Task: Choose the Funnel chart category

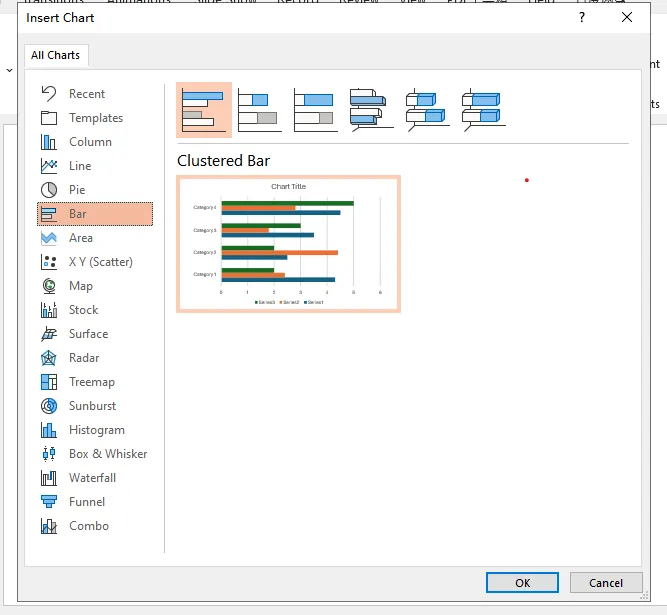Action: [87, 502]
